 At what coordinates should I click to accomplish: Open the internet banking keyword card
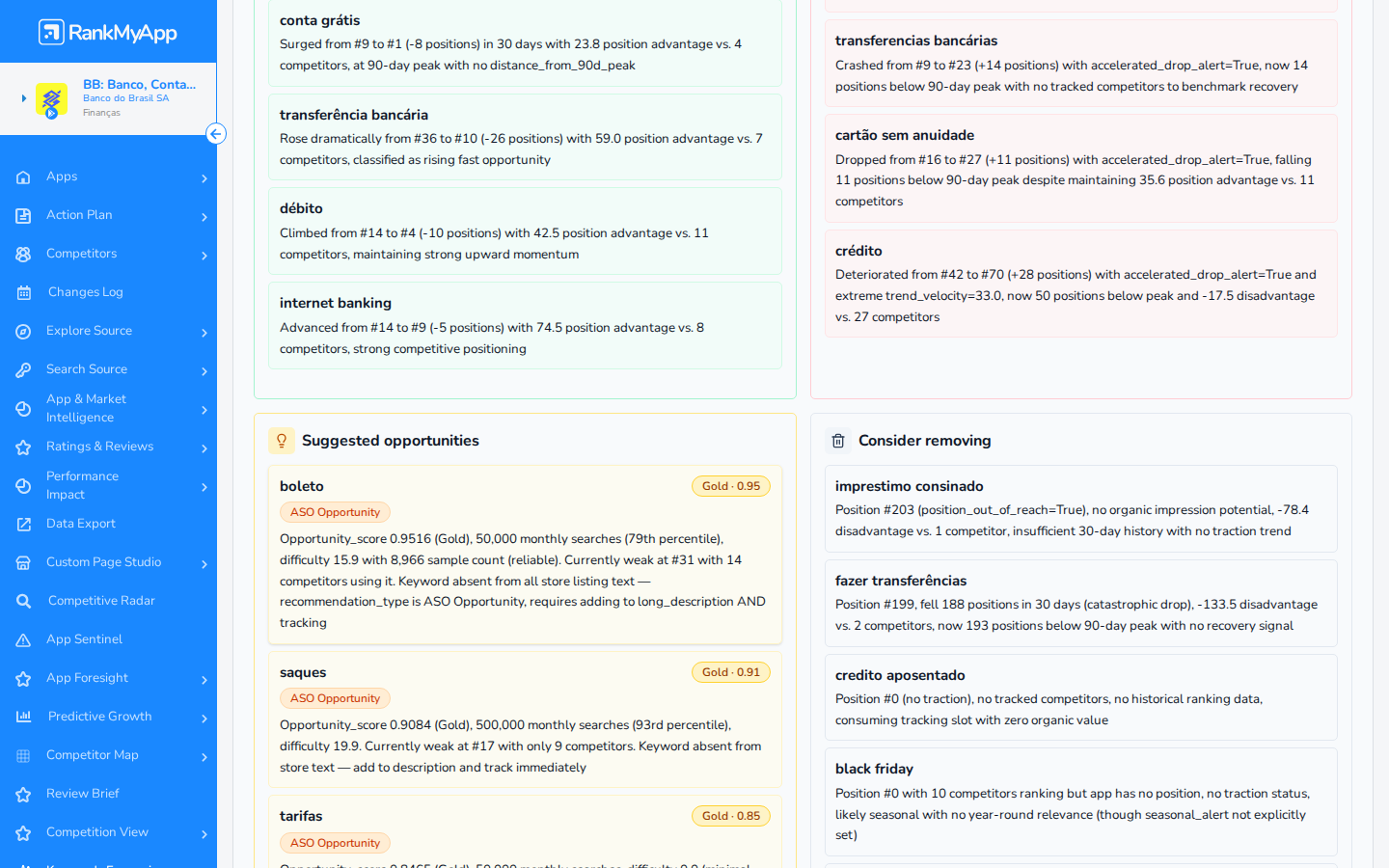coord(525,325)
